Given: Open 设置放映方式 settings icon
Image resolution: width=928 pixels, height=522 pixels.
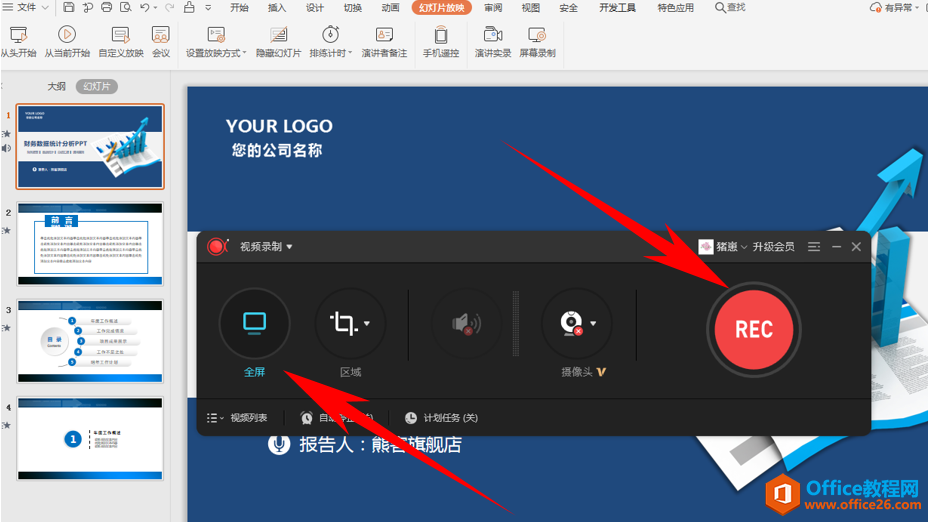Looking at the screenshot, I should (216, 35).
